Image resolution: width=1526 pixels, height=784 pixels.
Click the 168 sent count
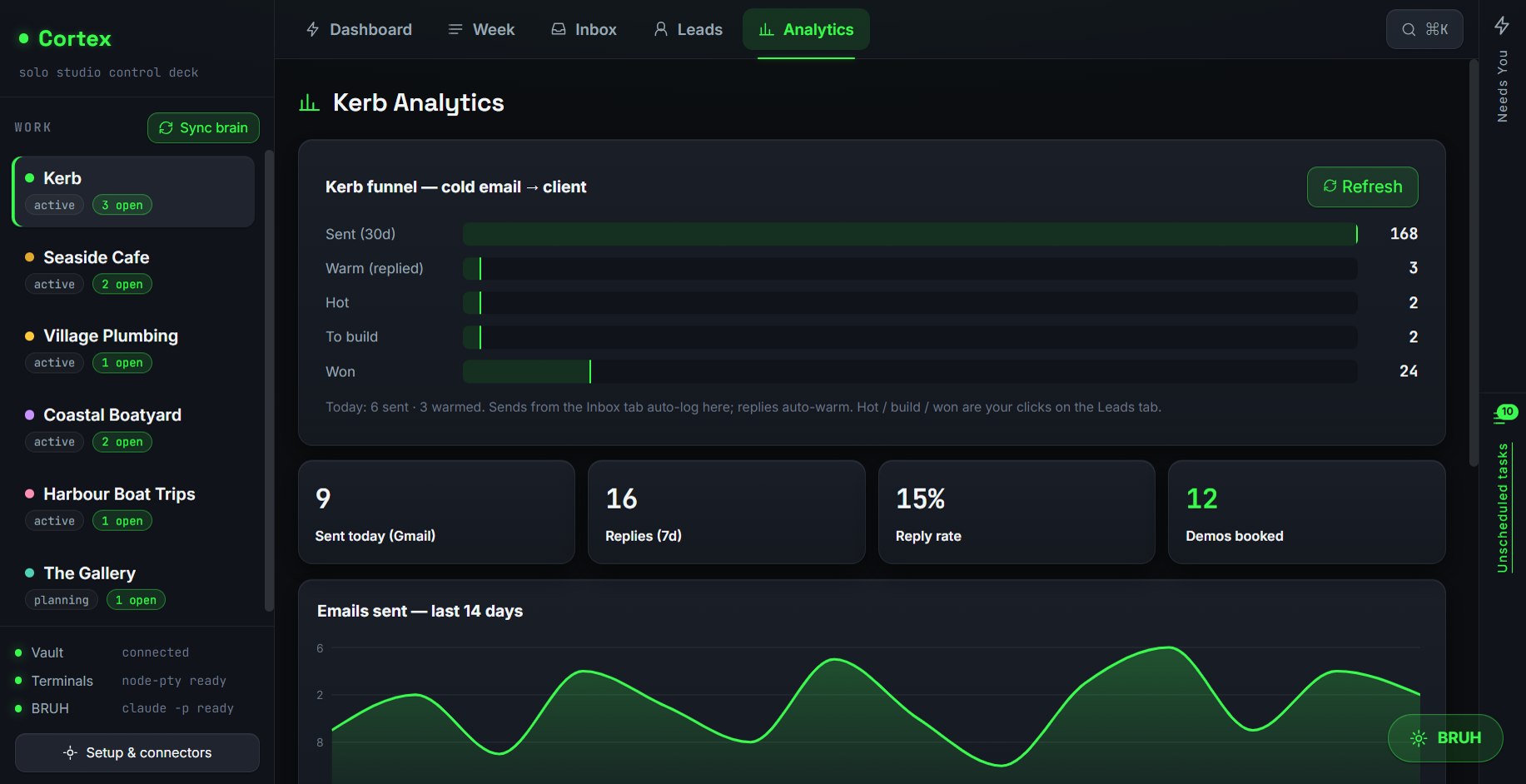(1404, 234)
